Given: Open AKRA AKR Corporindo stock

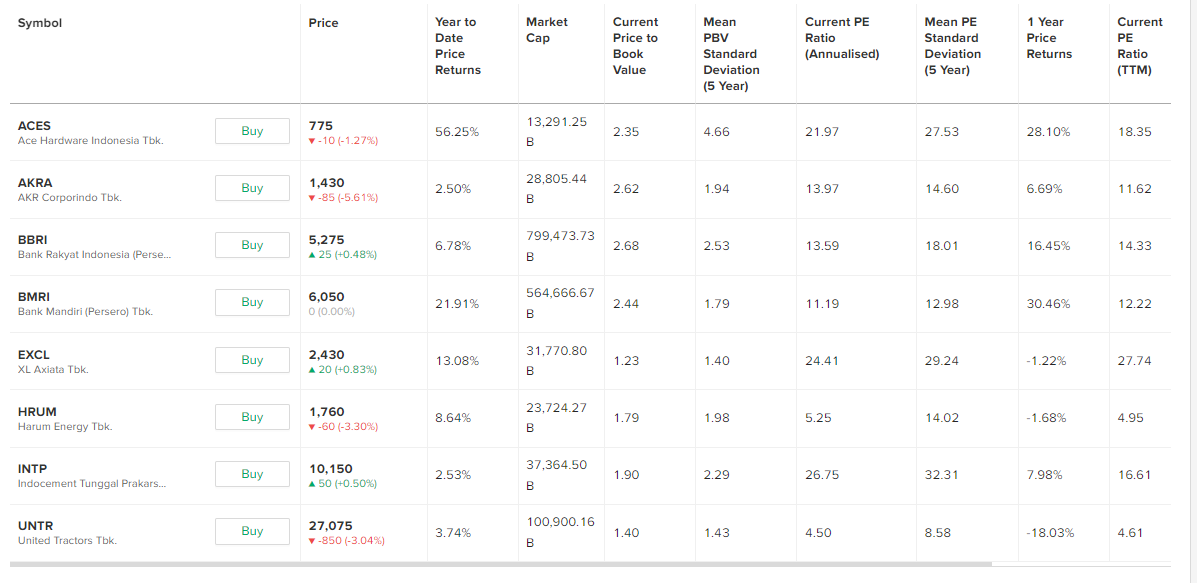Looking at the screenshot, I should [x=69, y=189].
